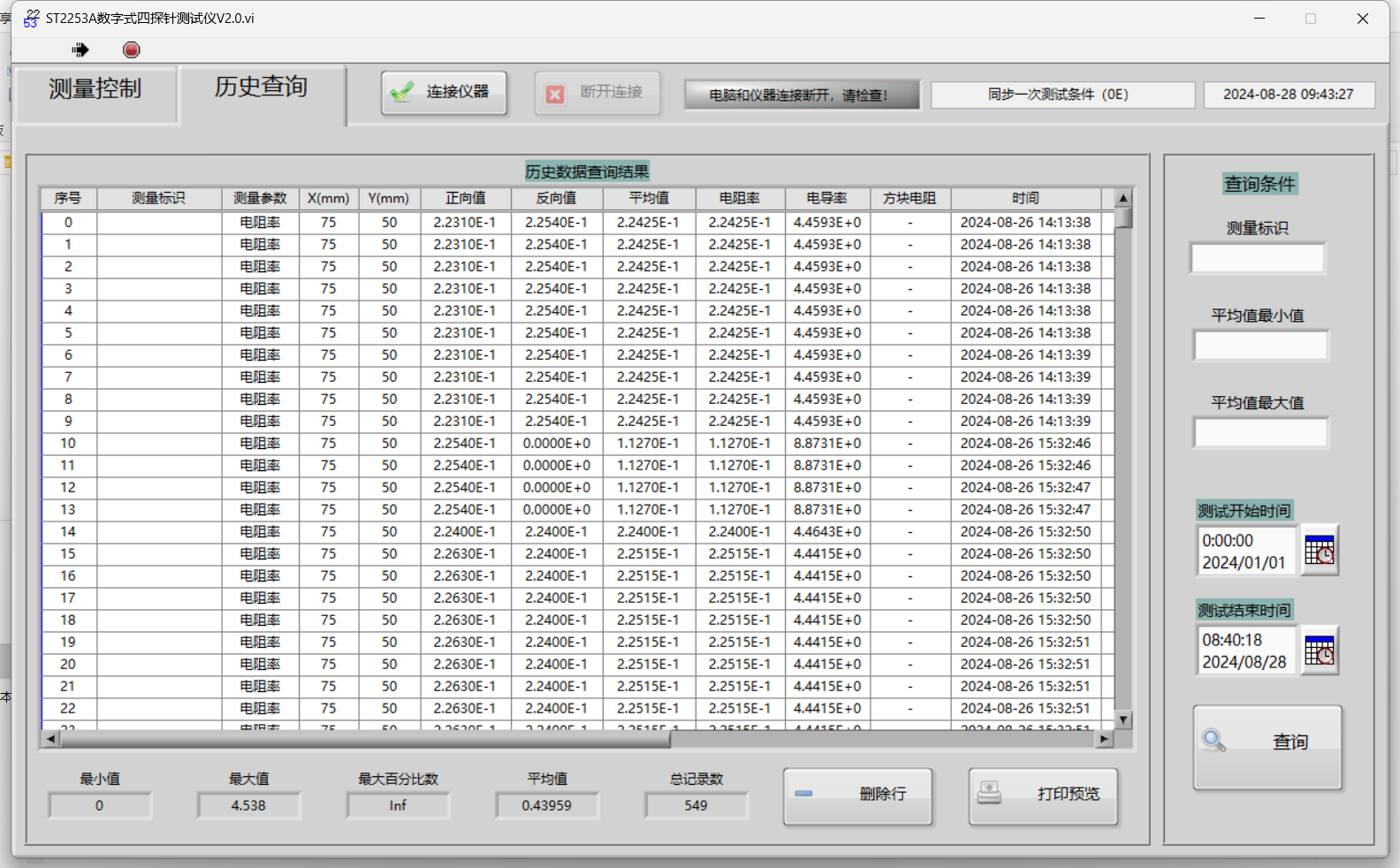1400x868 pixels.
Task: Click into the 平均值最大值 input box
Action: 1259,433
